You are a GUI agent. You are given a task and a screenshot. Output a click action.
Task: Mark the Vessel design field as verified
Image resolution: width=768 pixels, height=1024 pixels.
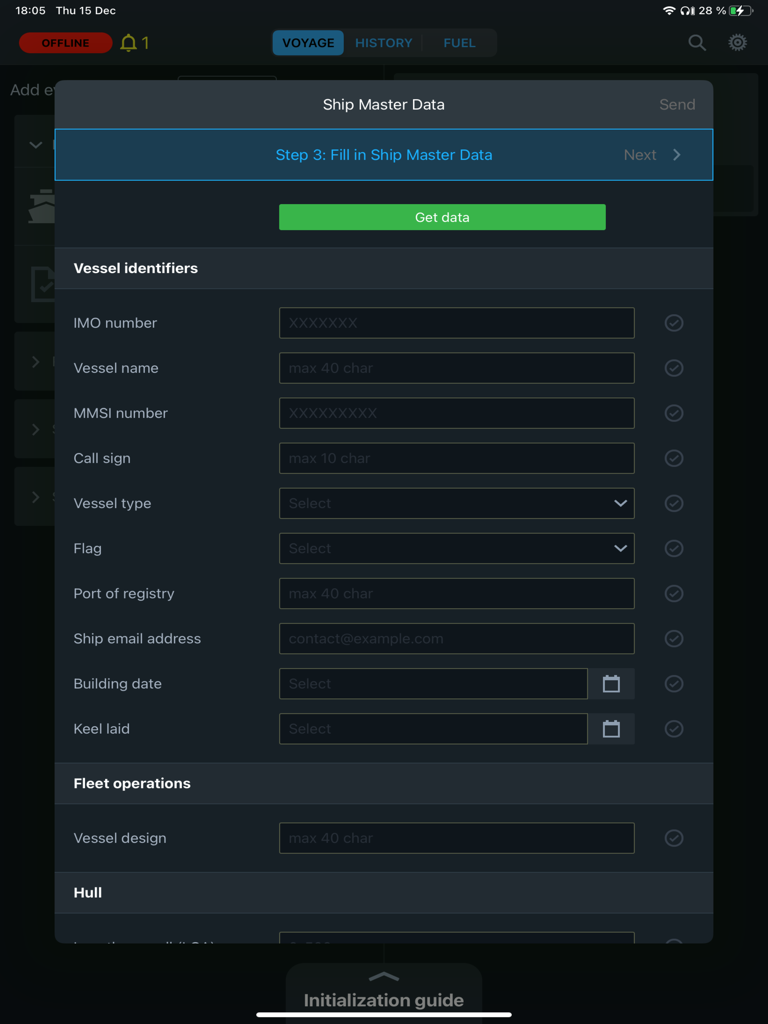pyautogui.click(x=673, y=838)
